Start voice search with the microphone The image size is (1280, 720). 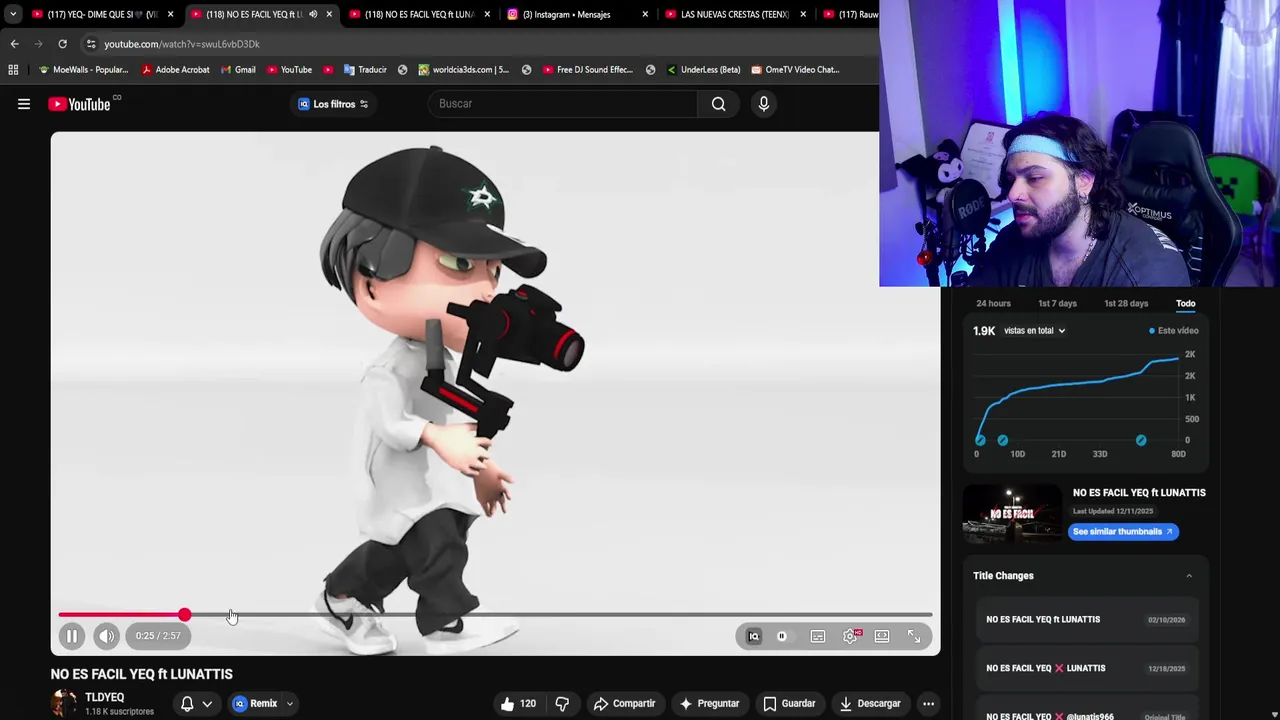tap(763, 104)
